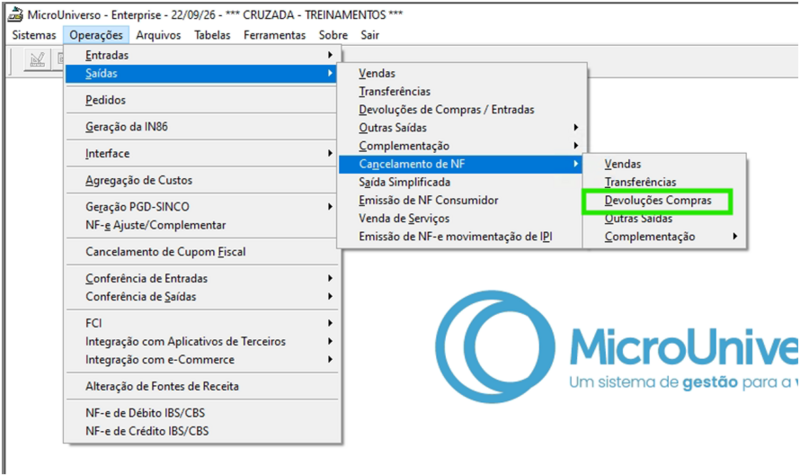Click the highlighted Cancelamento de NF entry
Image resolution: width=800 pixels, height=476 pixels.
[461, 164]
